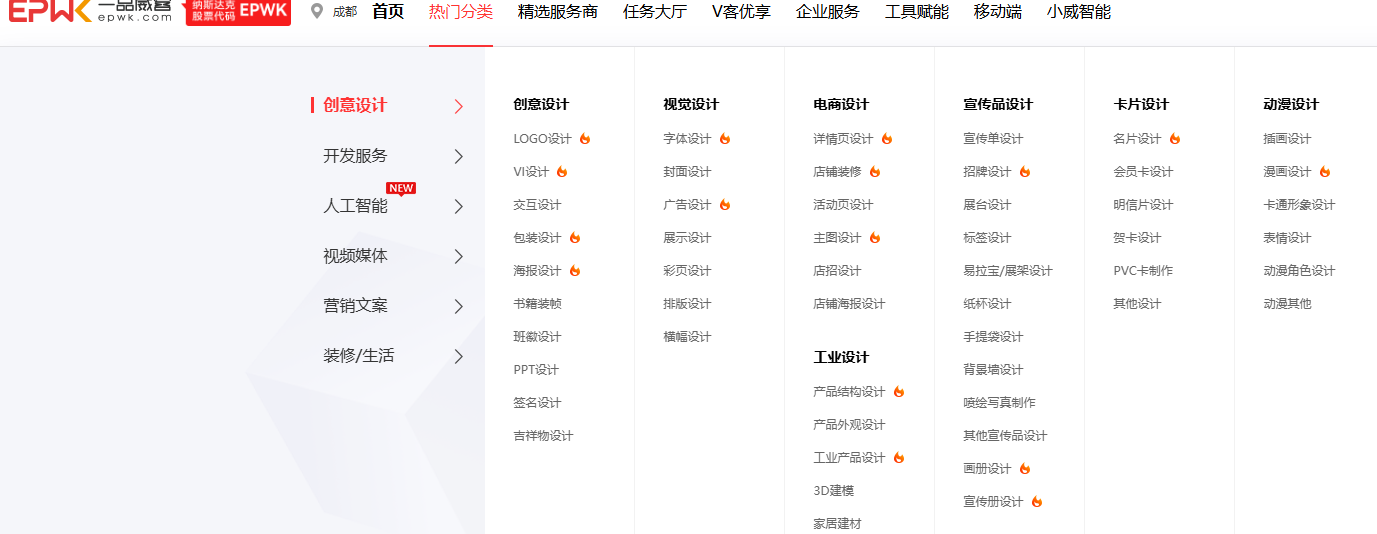The width and height of the screenshot is (1377, 534).
Task: Click the fire icon beside 名片设计
Action: click(x=1174, y=139)
